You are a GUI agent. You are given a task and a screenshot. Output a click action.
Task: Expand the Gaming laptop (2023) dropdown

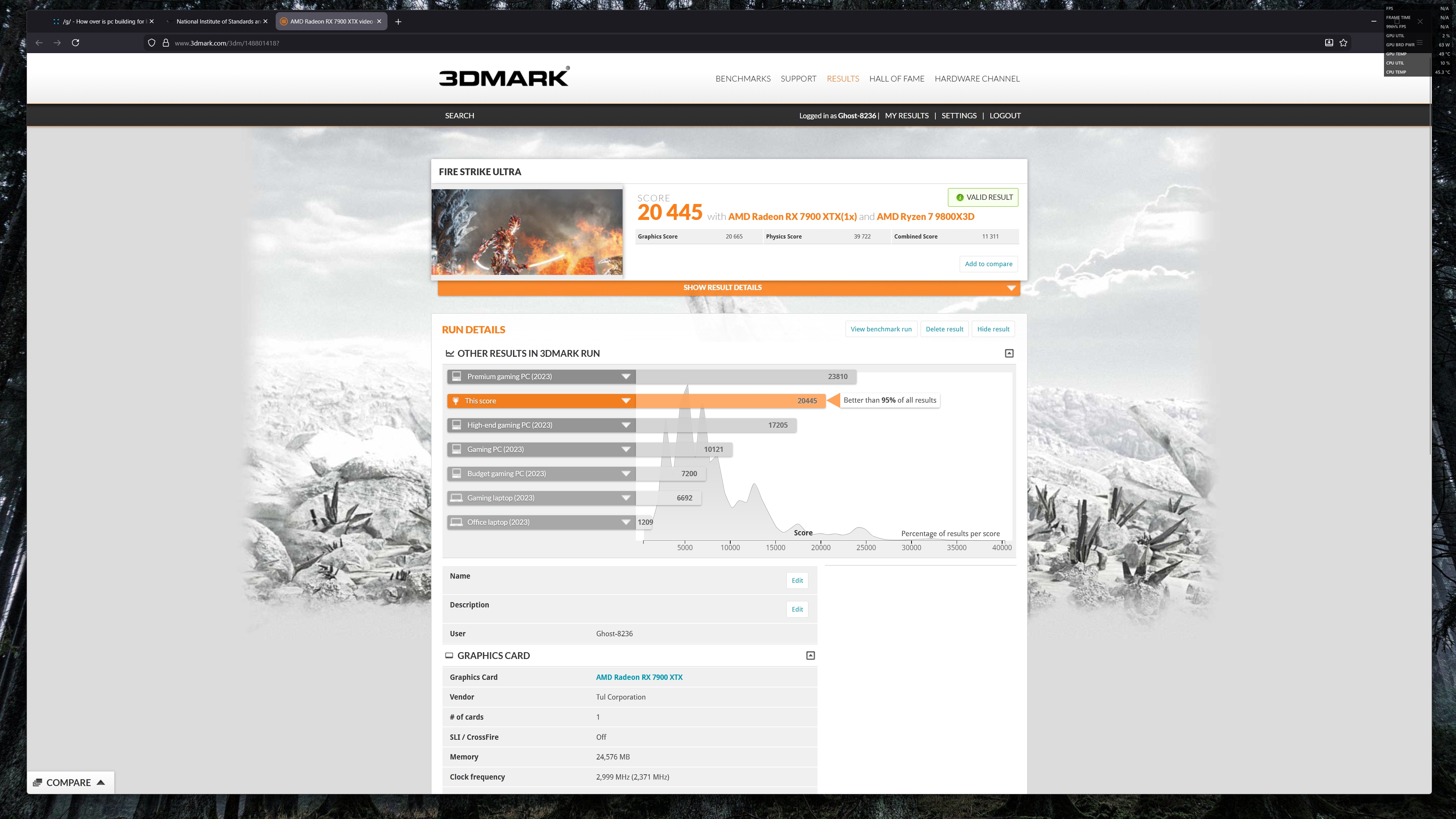[626, 498]
